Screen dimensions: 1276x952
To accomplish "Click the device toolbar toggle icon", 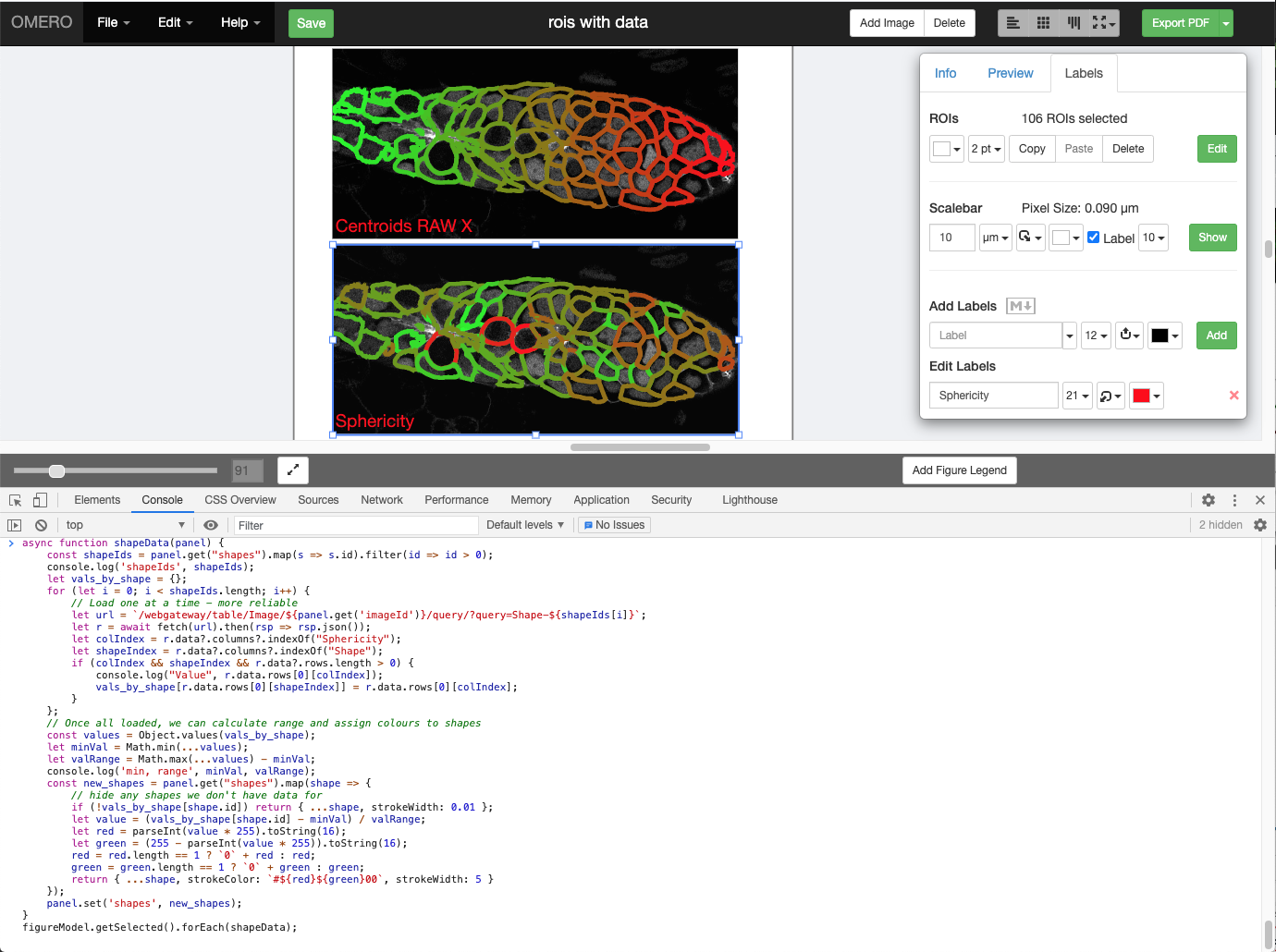I will tap(40, 500).
